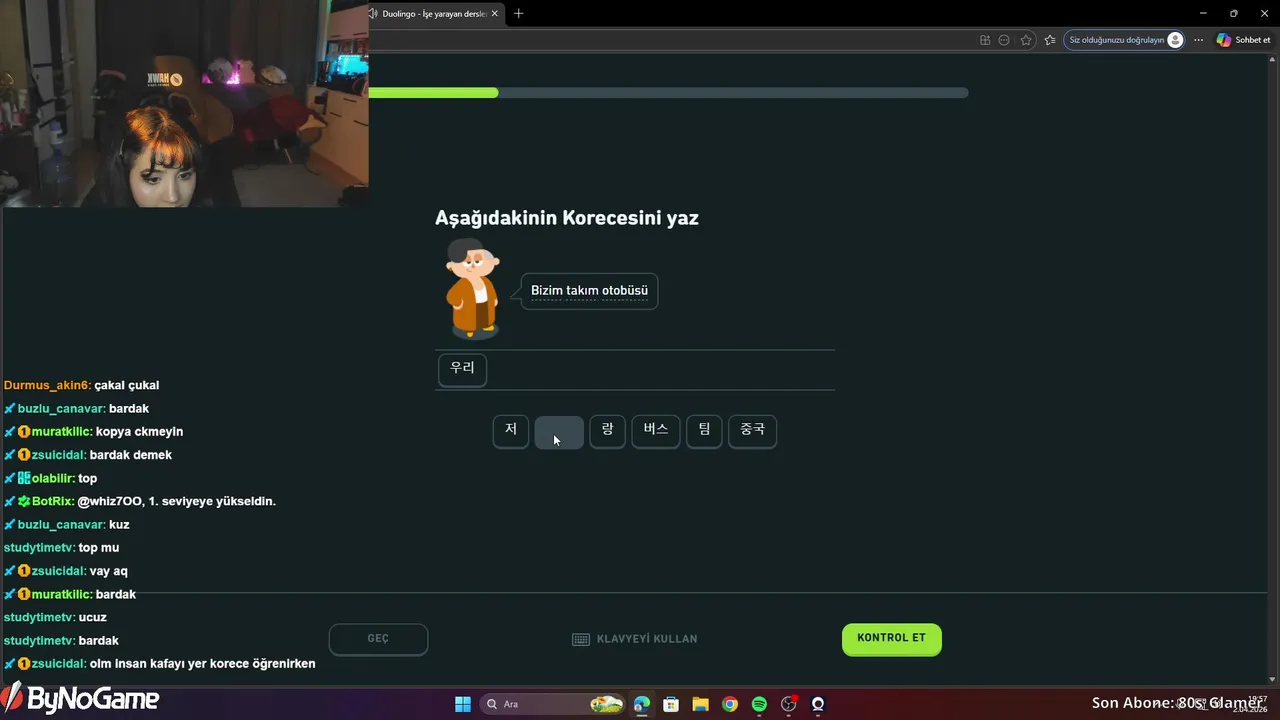
Task: Click chat message 'top mu'
Action: pos(99,548)
